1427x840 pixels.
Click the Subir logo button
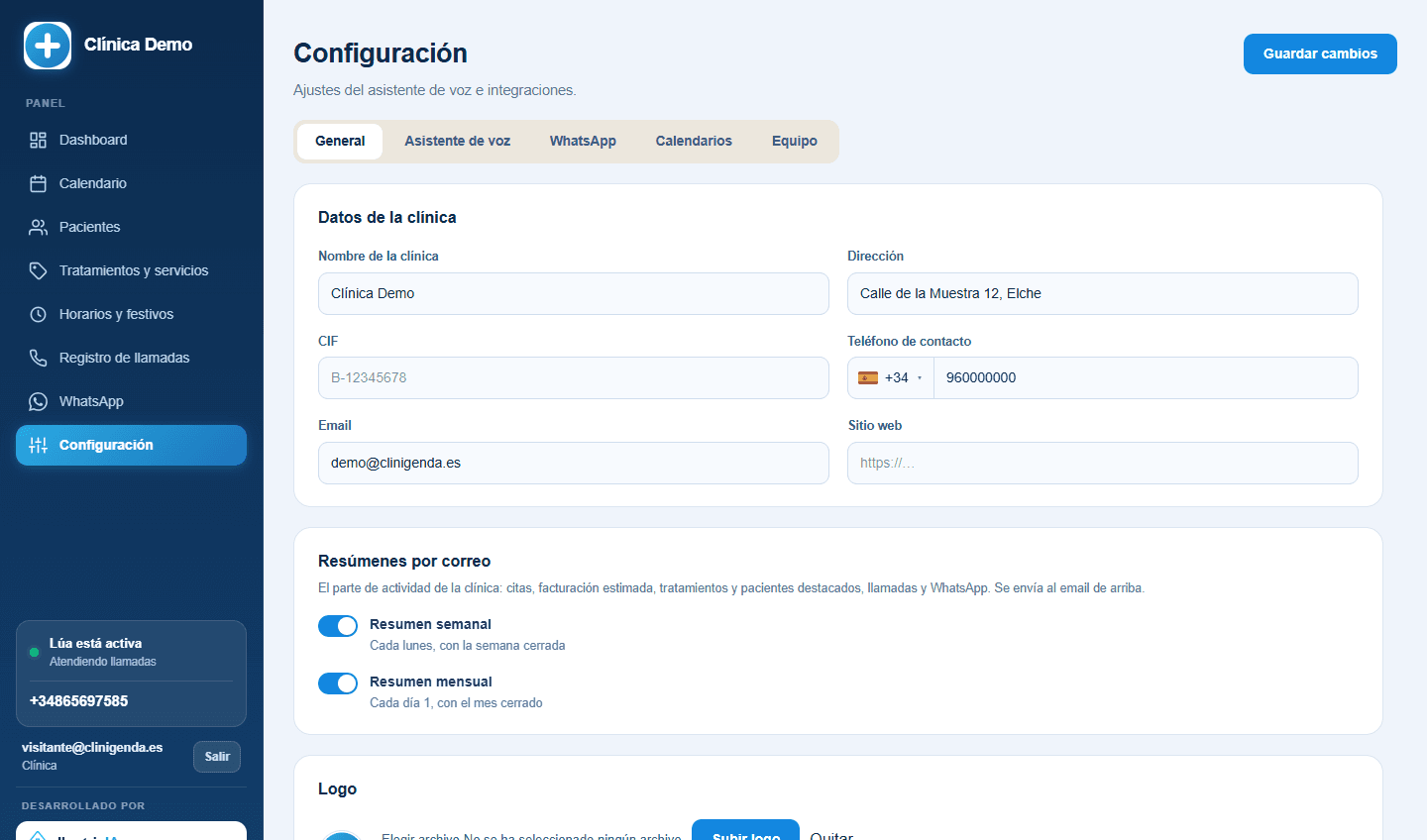(x=745, y=830)
